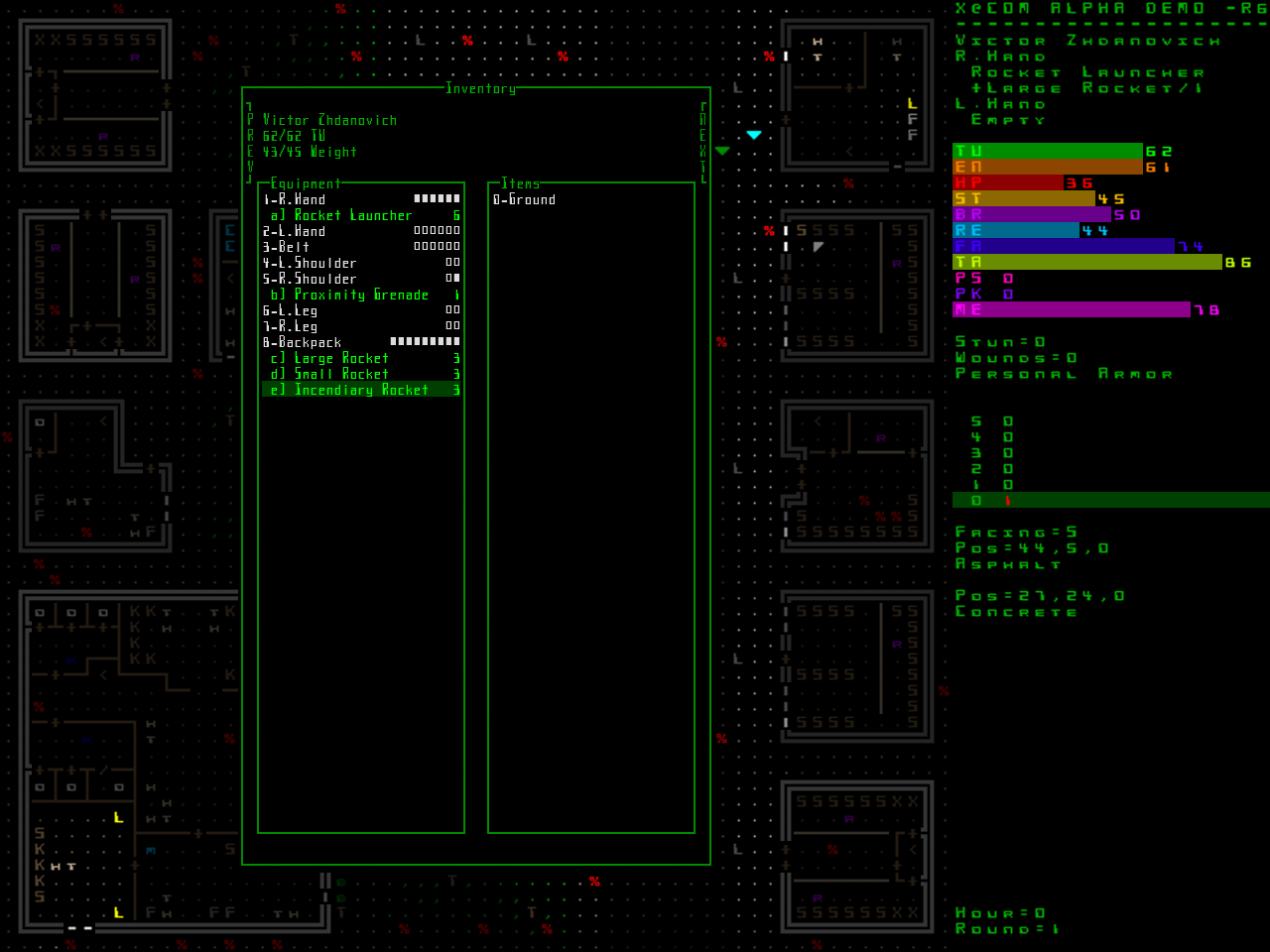Click Victor Zhdanovich name in Inventory window

pos(330,120)
